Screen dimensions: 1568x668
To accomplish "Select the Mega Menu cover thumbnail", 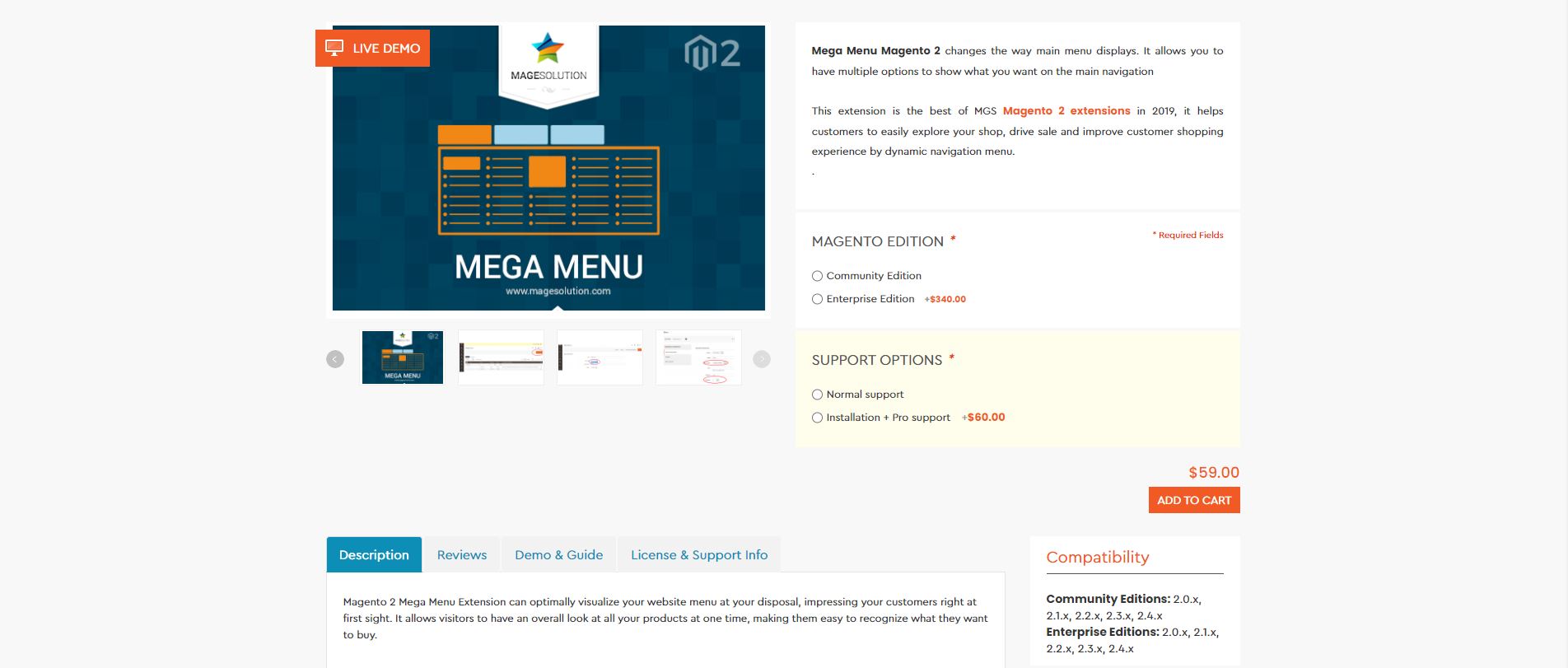I will (403, 357).
